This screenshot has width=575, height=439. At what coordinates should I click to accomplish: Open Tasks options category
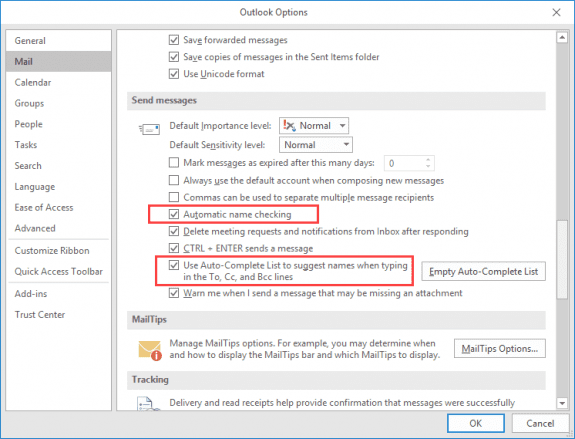[59, 145]
